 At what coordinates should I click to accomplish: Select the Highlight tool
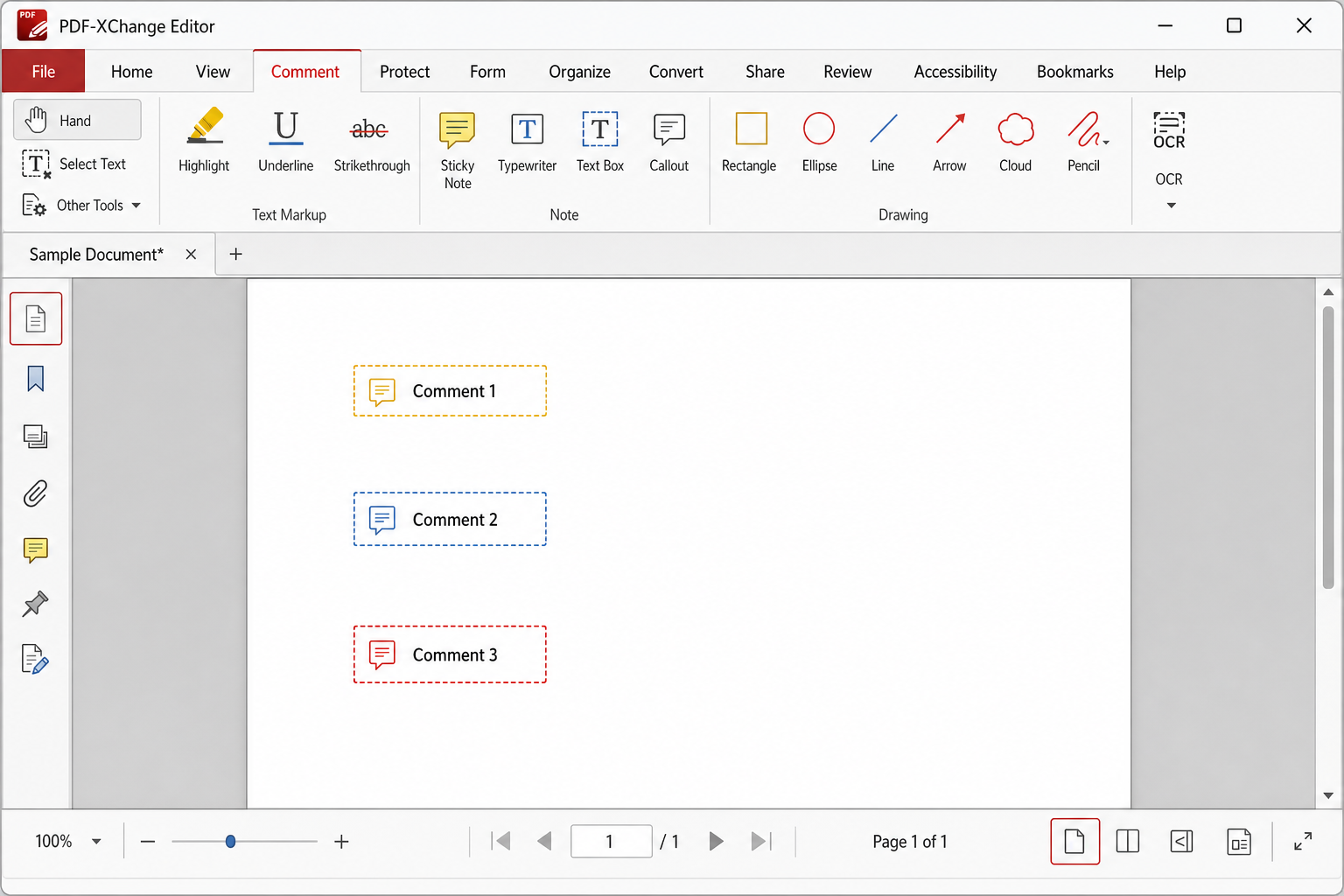tap(204, 140)
